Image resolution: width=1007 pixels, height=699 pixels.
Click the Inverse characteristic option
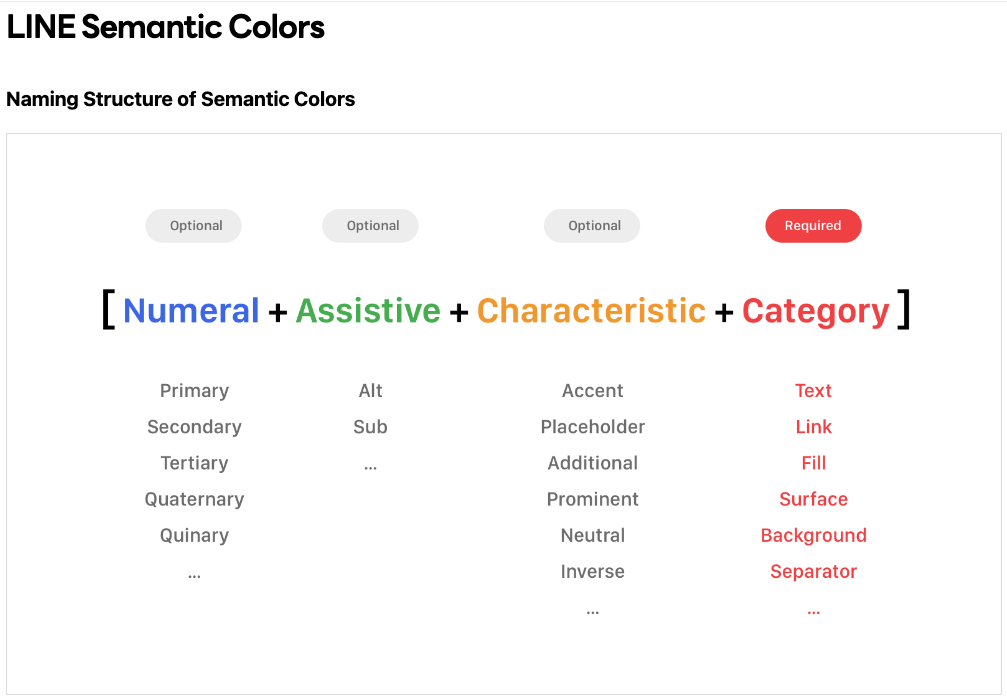pyautogui.click(x=592, y=572)
